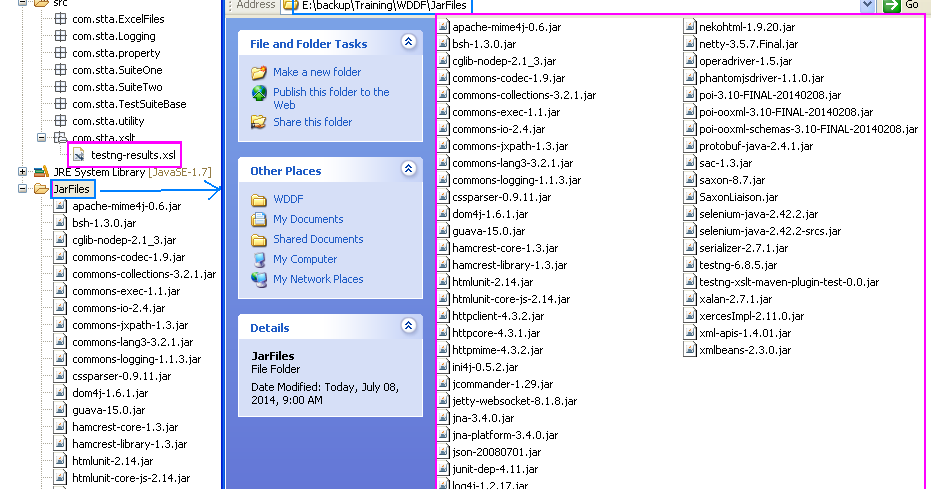Click the com.stta.SuiteOne package icon
931x489 pixels.
(60, 70)
